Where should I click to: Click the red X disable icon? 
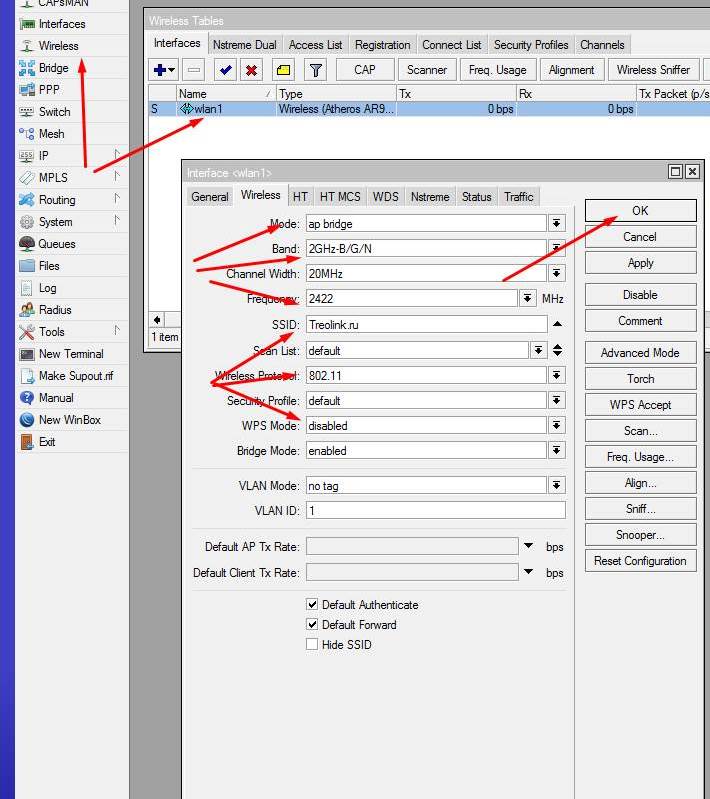(252, 70)
